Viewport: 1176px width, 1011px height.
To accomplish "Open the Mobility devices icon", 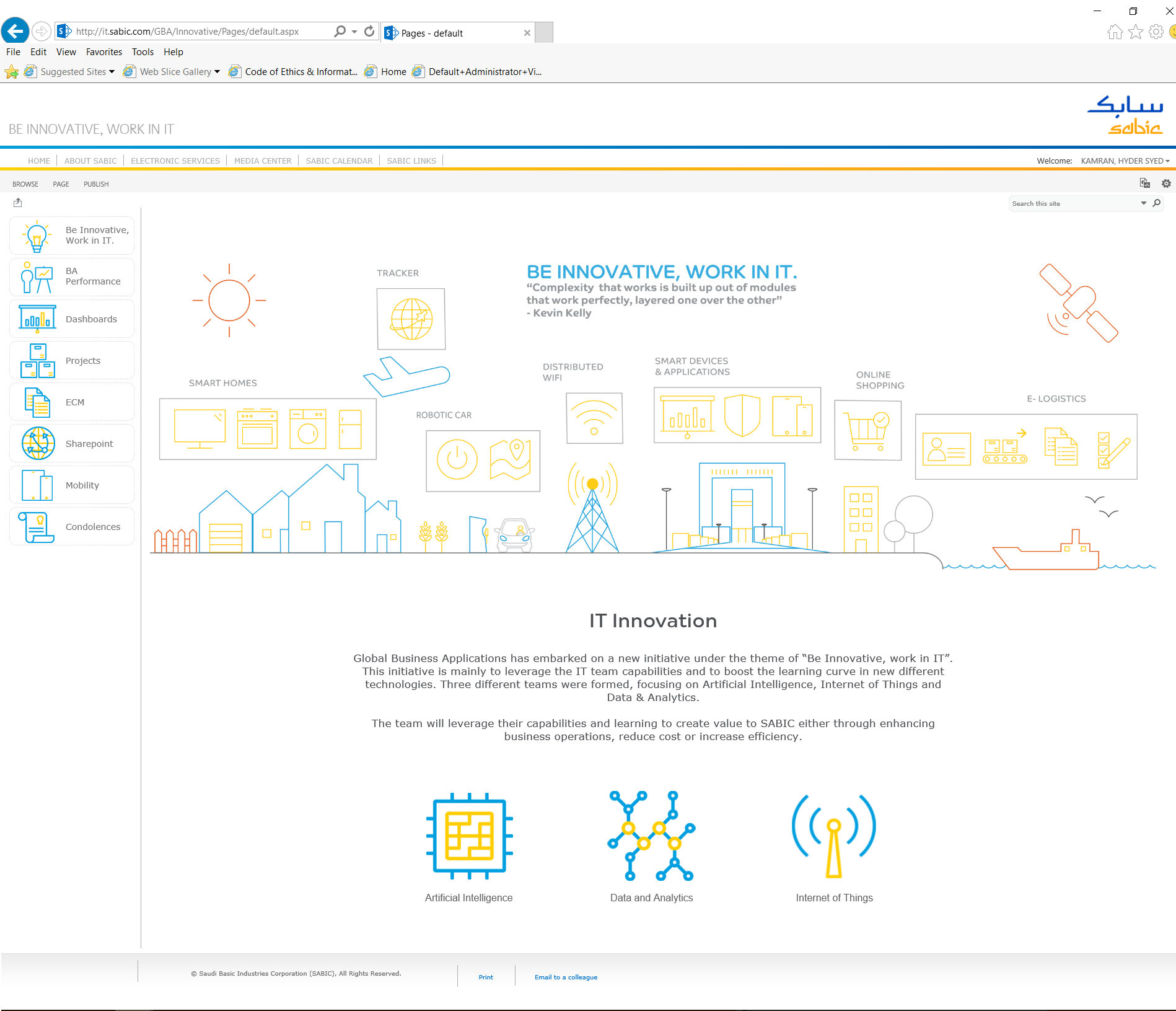I will [x=38, y=485].
